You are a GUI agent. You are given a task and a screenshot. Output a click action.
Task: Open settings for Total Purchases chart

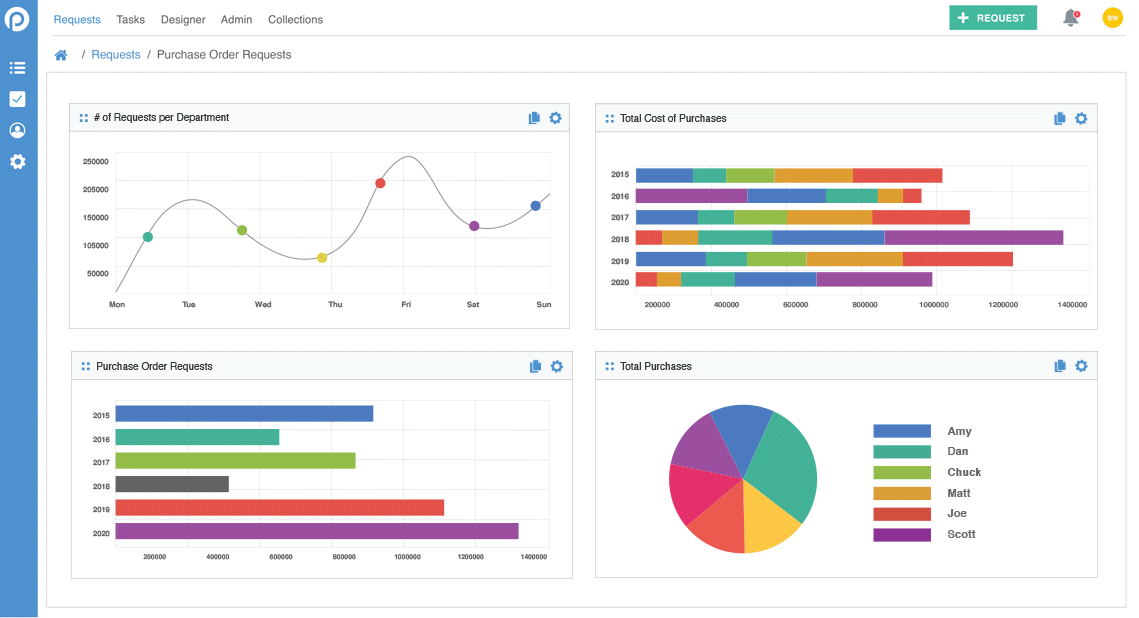tap(1081, 366)
